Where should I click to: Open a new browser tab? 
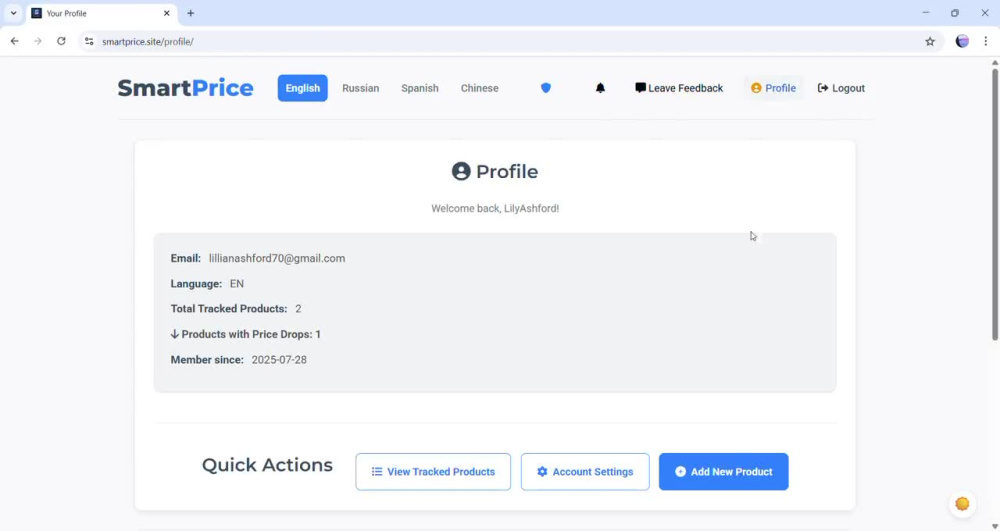pyautogui.click(x=191, y=13)
